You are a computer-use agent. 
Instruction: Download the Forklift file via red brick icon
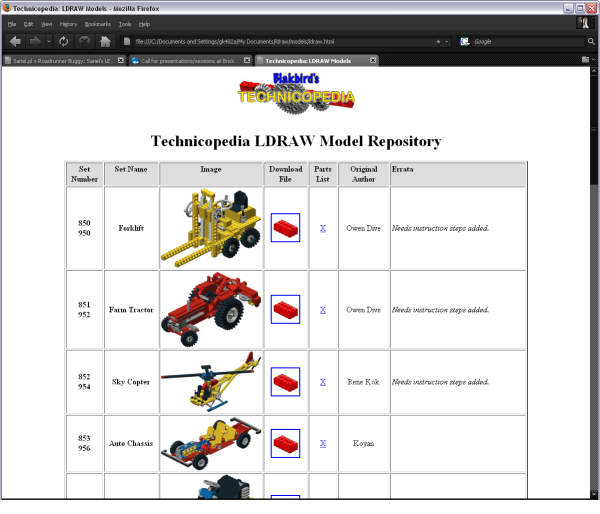285,228
